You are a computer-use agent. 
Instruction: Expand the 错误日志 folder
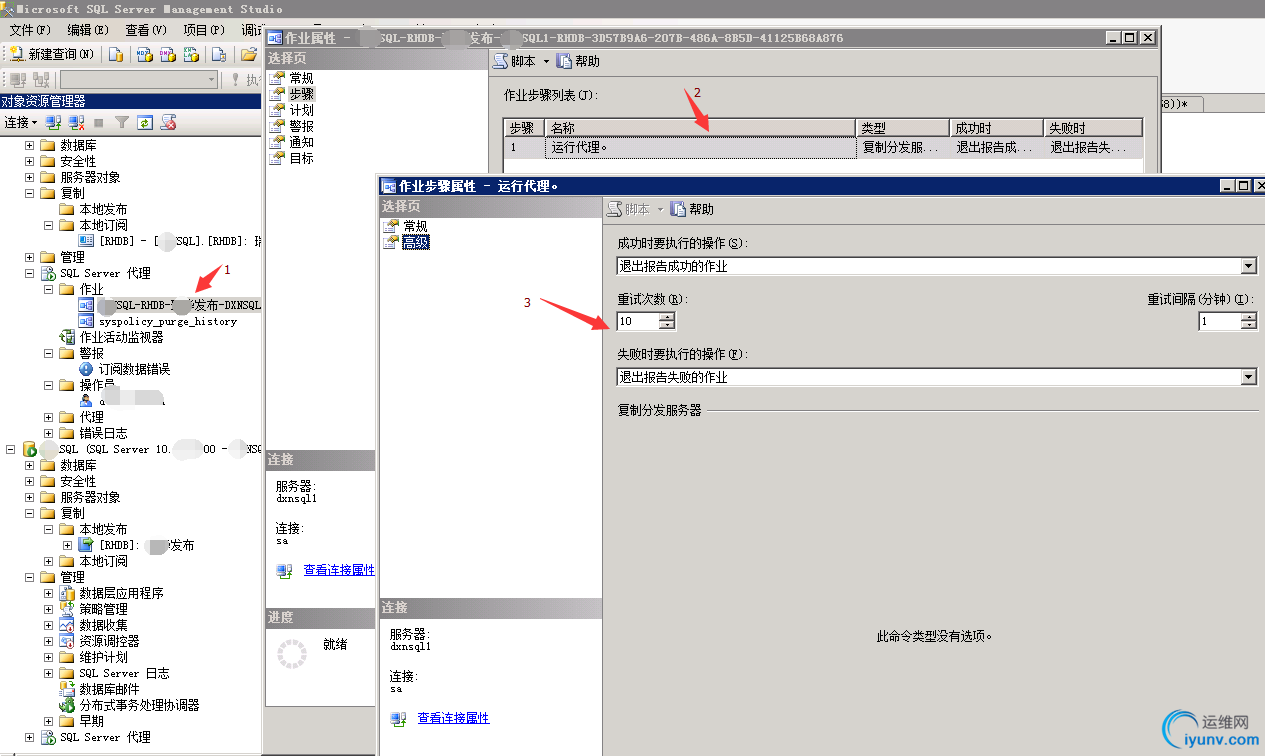pyautogui.click(x=49, y=433)
